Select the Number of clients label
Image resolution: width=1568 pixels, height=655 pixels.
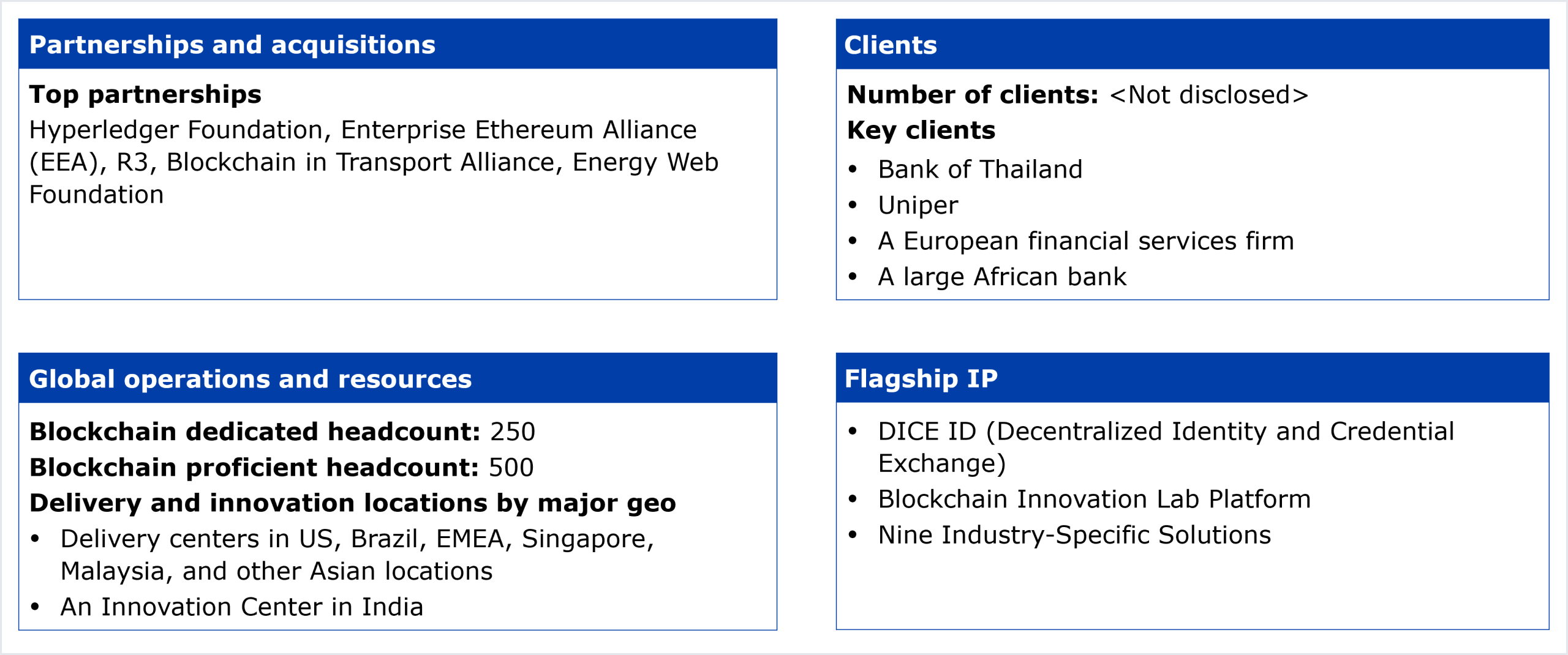point(973,95)
